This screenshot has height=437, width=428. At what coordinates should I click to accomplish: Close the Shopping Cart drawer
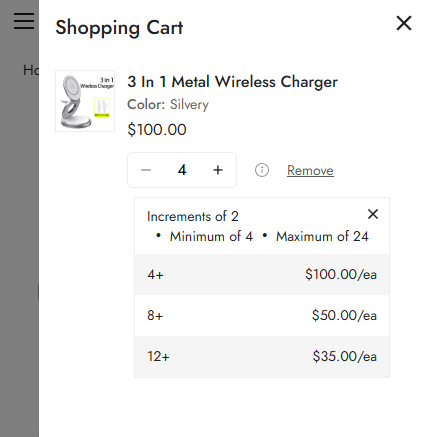coord(404,23)
